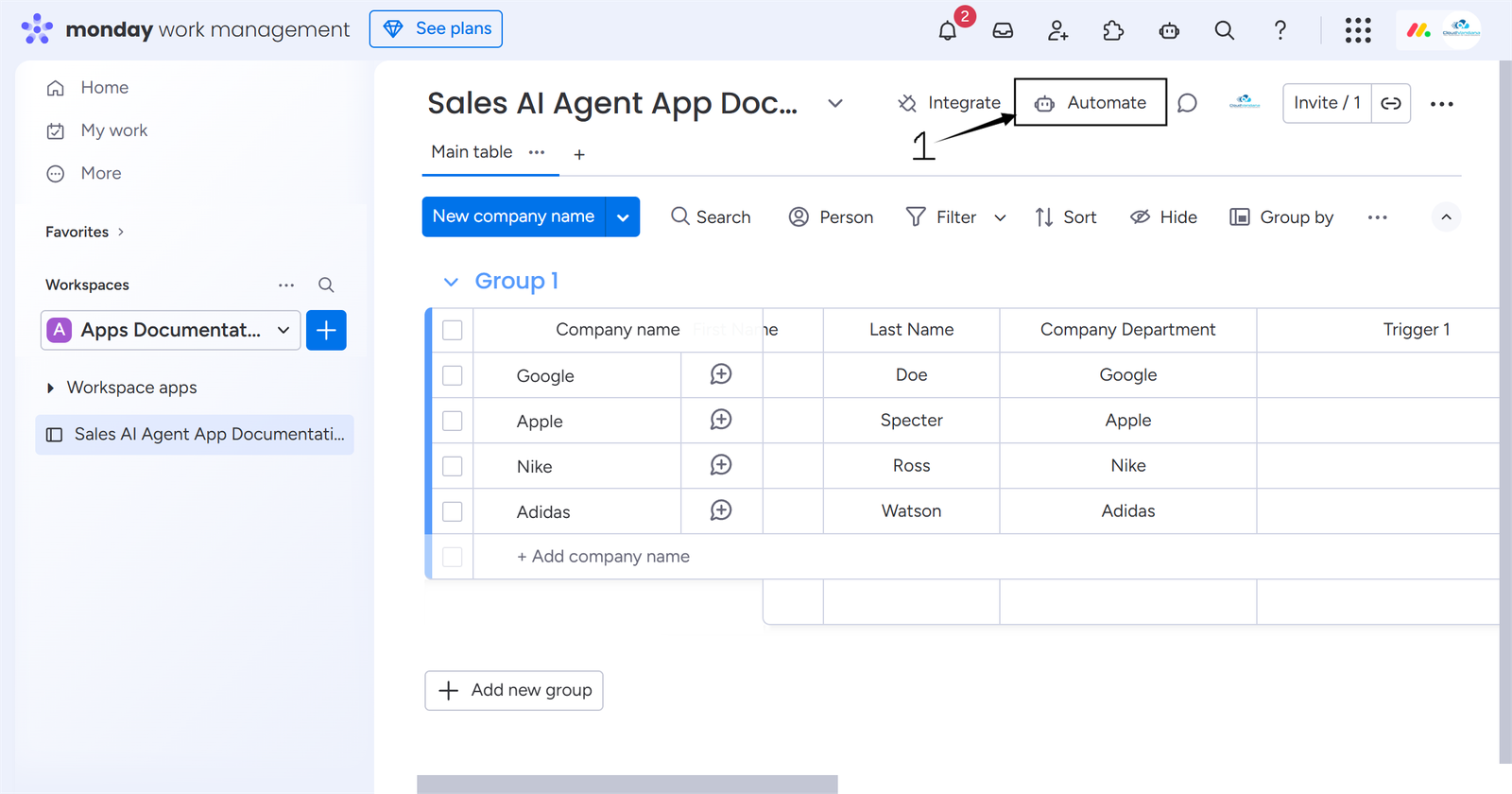1512x794 pixels.
Task: Click the See plans button
Action: coord(436,28)
